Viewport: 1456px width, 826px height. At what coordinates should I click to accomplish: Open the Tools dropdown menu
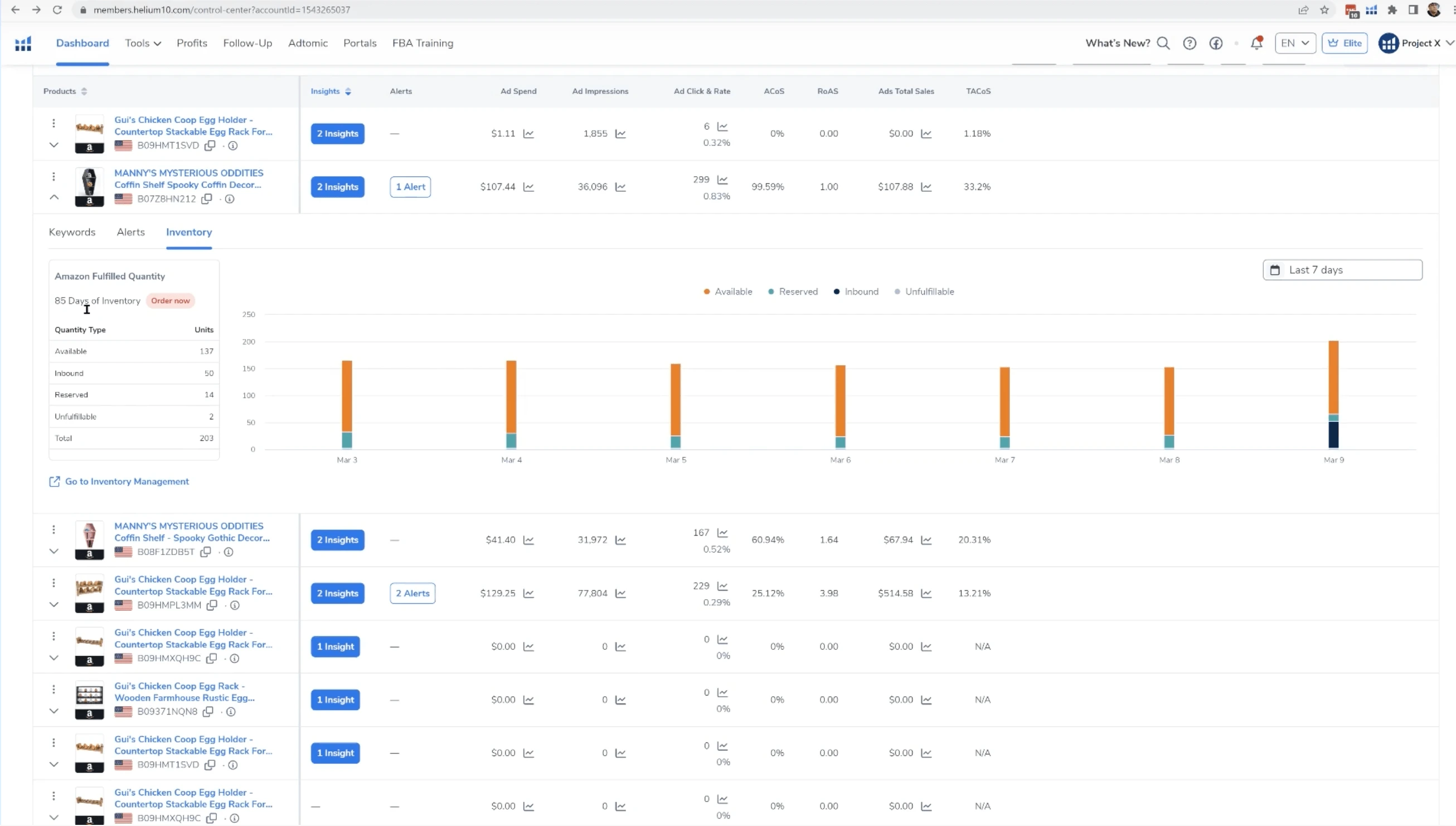click(x=143, y=43)
